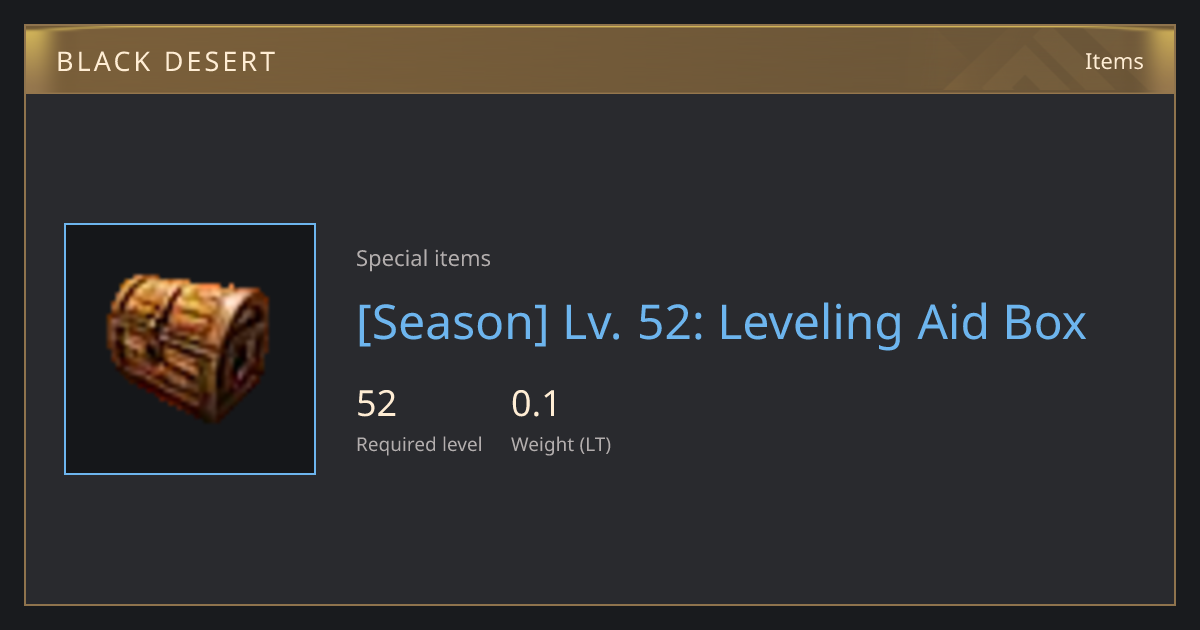Screen dimensions: 1200x630
Task: Select the "Weight (LT)" label
Action: click(561, 444)
